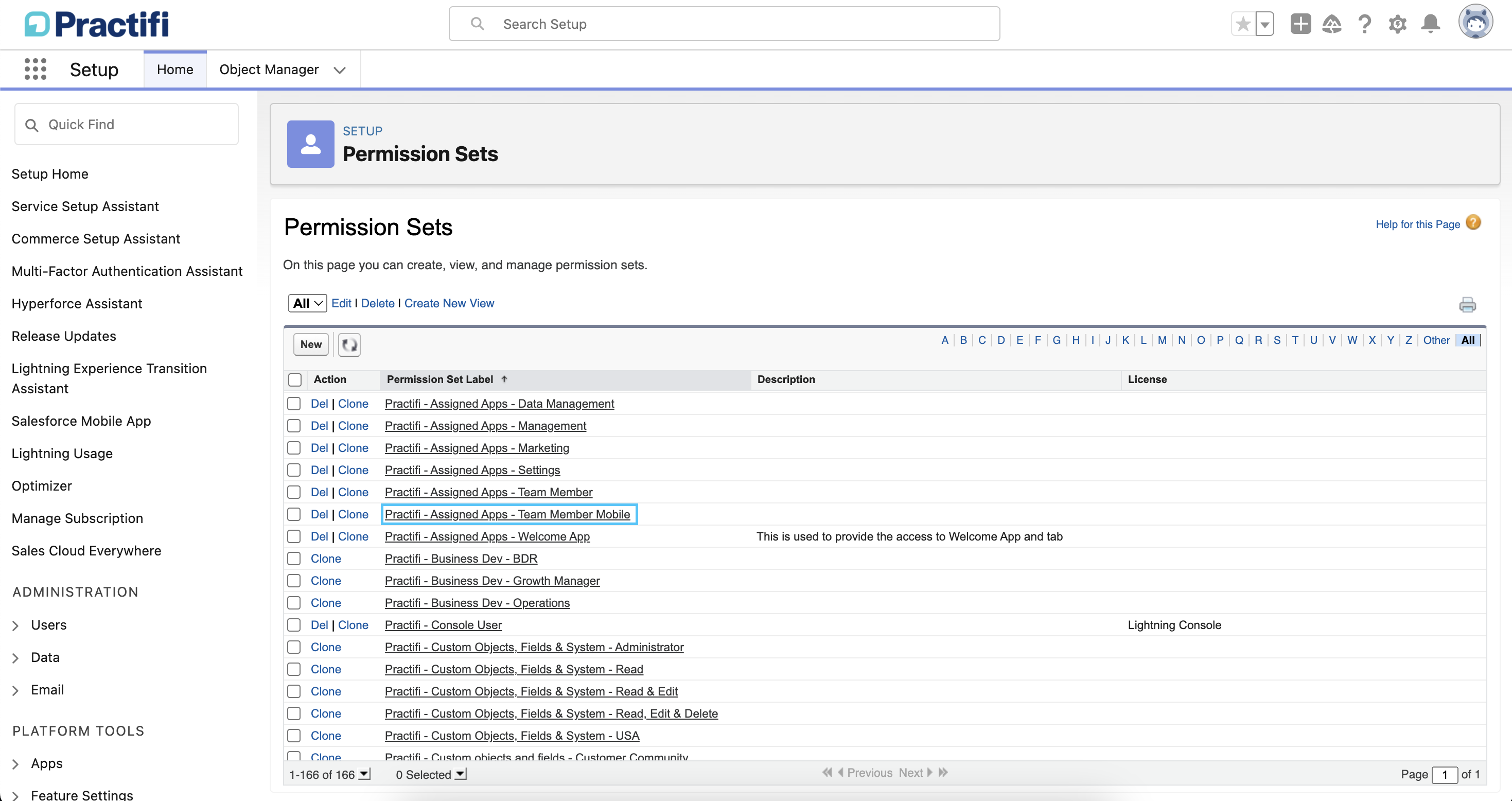Open the Trailhead guidance icon
Image resolution: width=1512 pixels, height=801 pixels.
pos(1332,24)
